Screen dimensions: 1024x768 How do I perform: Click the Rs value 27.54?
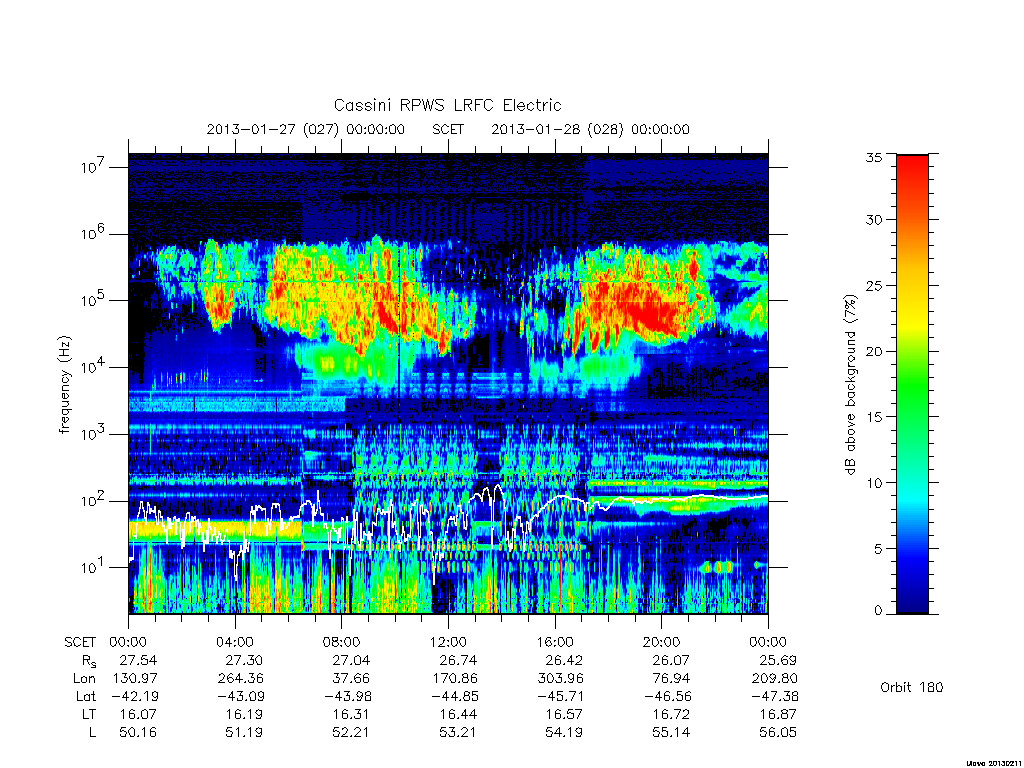pyautogui.click(x=138, y=660)
